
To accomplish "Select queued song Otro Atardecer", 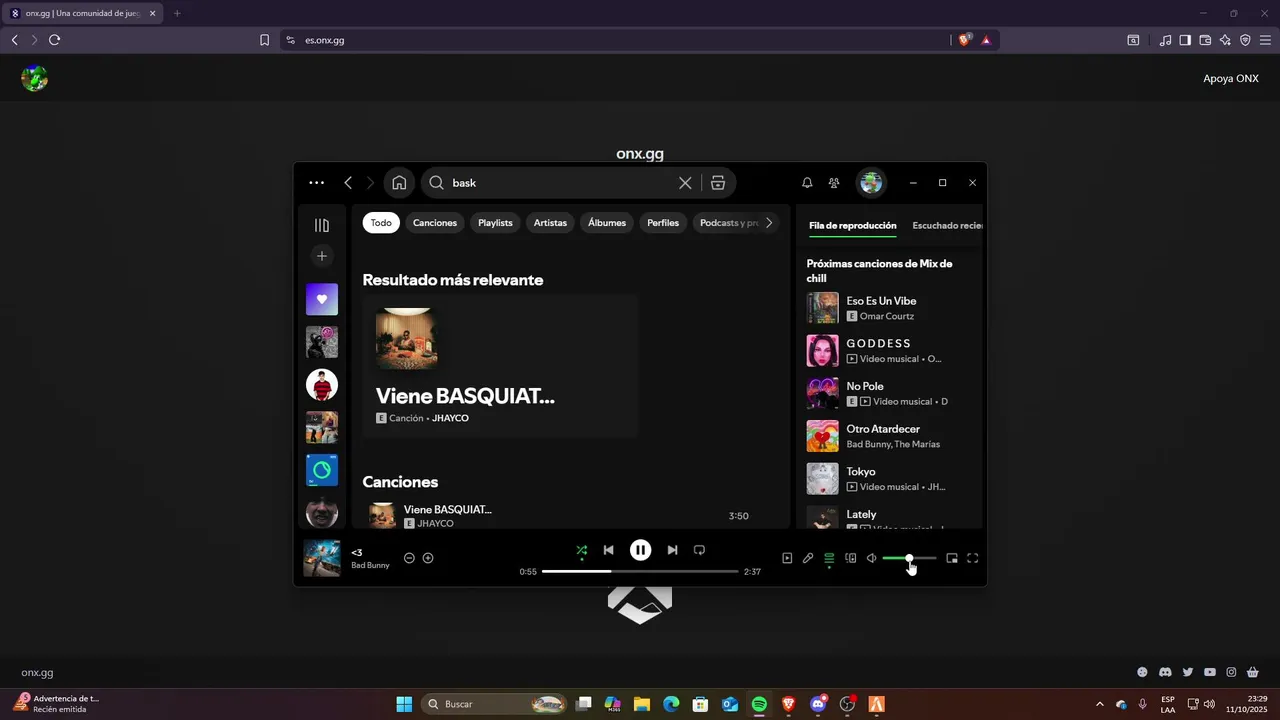I will click(890, 436).
